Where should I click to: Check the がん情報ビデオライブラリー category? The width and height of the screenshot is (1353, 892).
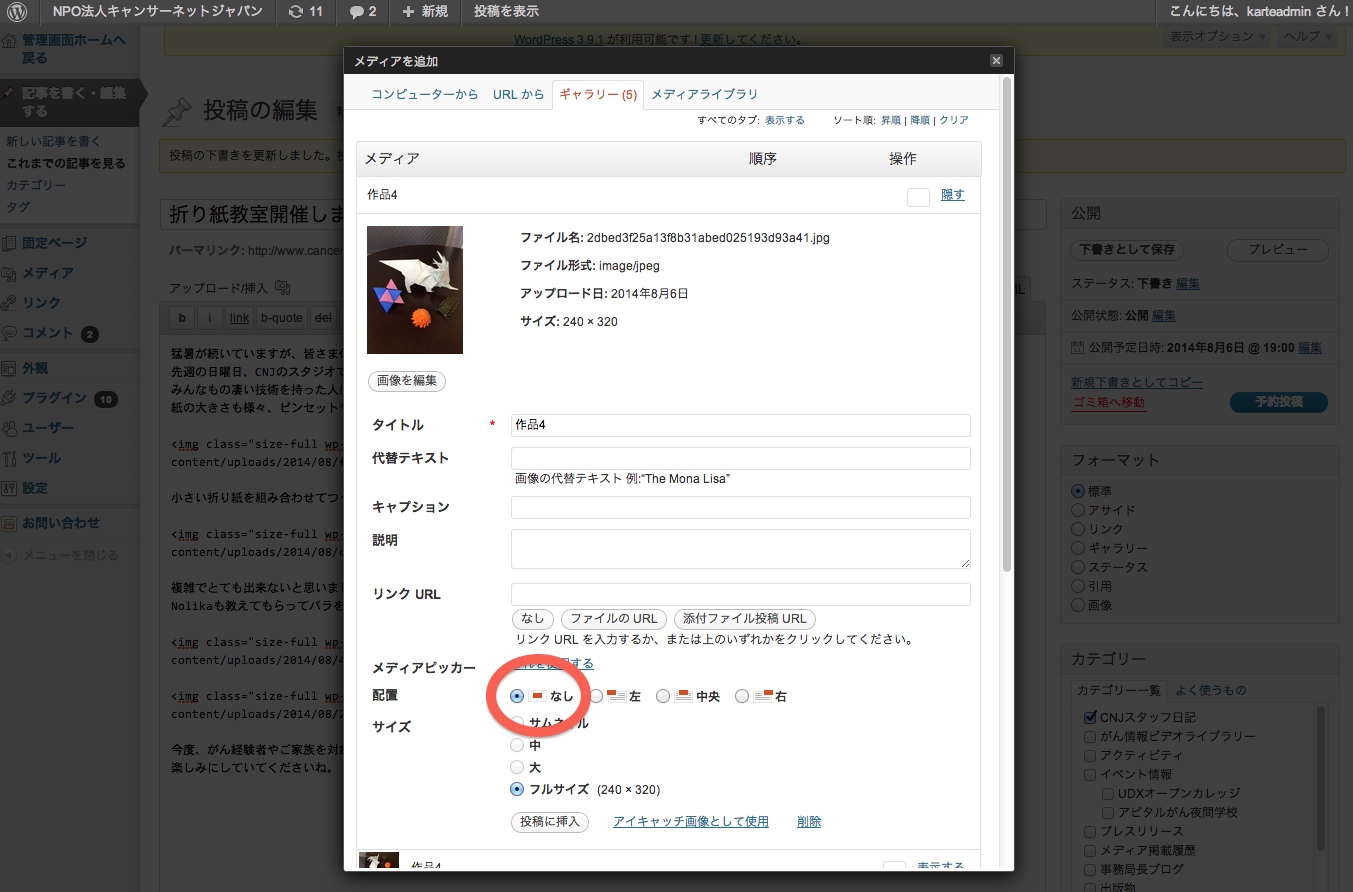(1091, 736)
